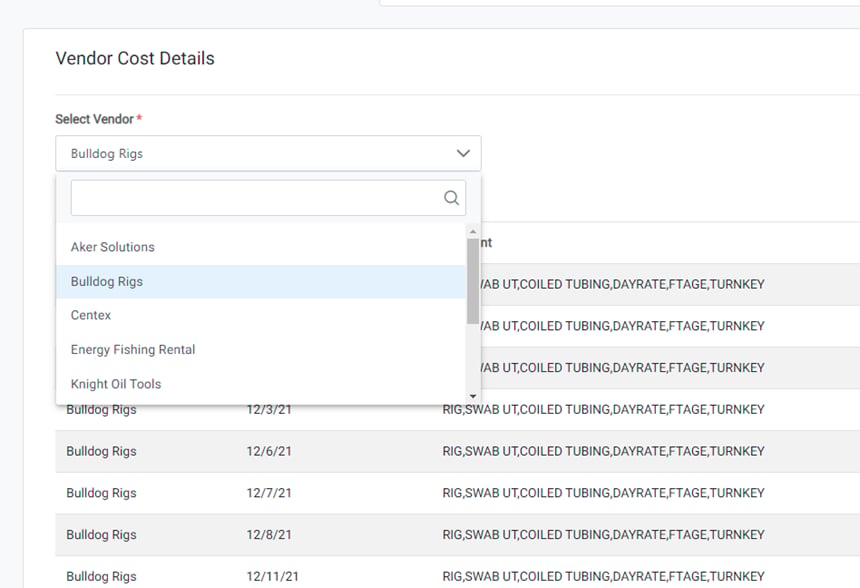Click the Vendor Cost Details heading
This screenshot has width=860, height=588.
135,59
